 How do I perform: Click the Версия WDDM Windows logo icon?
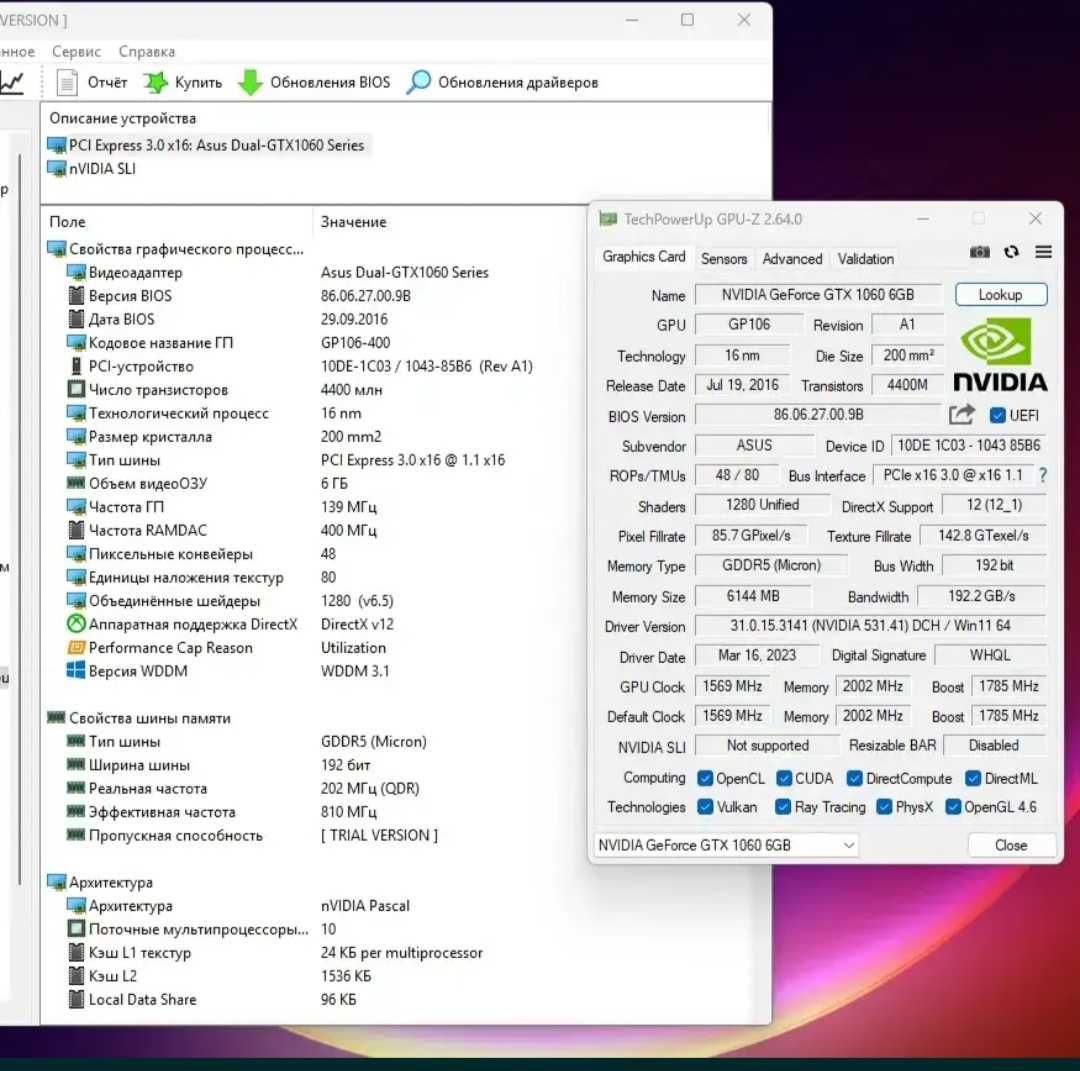76,670
